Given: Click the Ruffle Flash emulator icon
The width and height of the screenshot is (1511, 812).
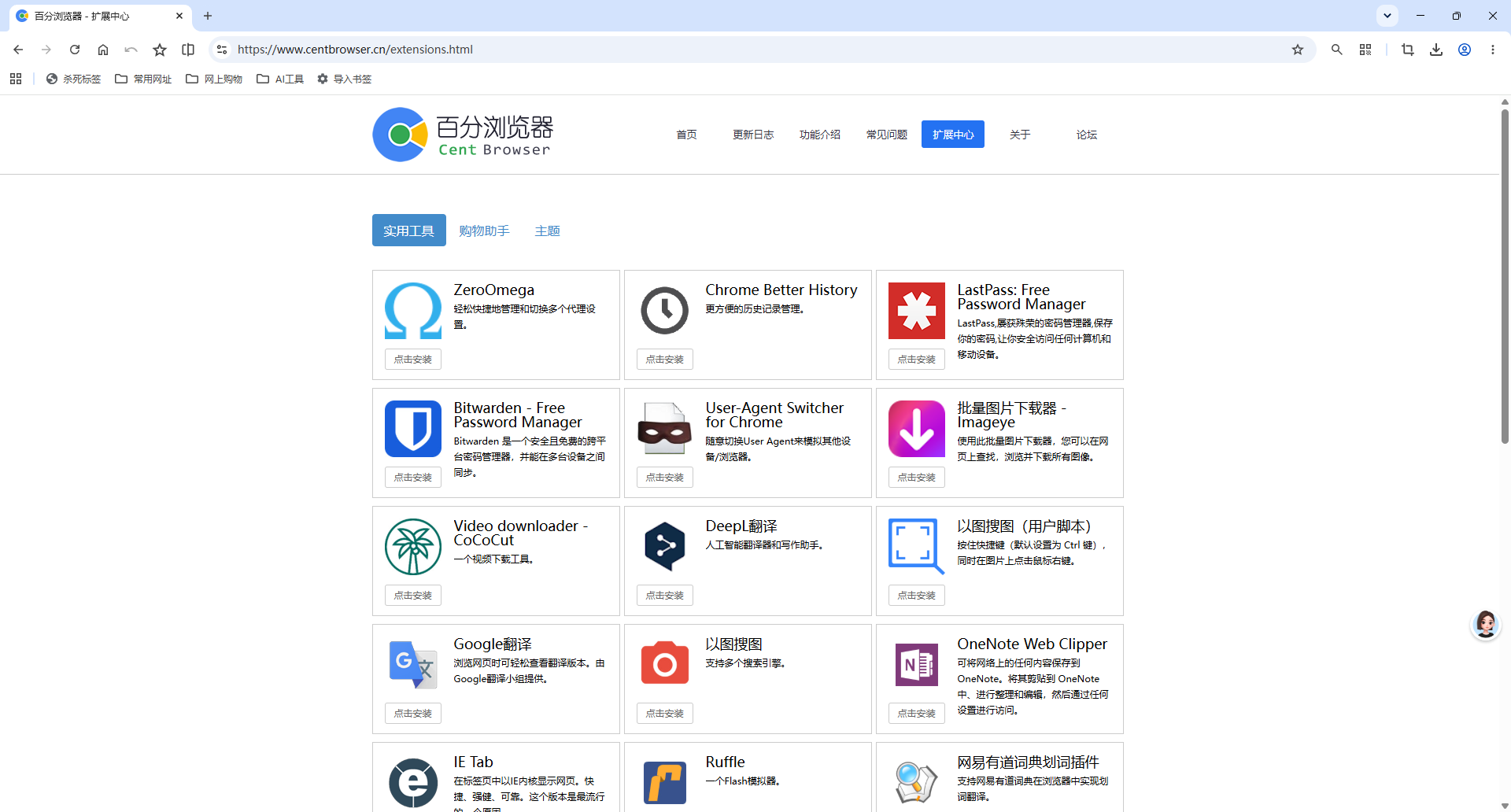Looking at the screenshot, I should click(665, 783).
